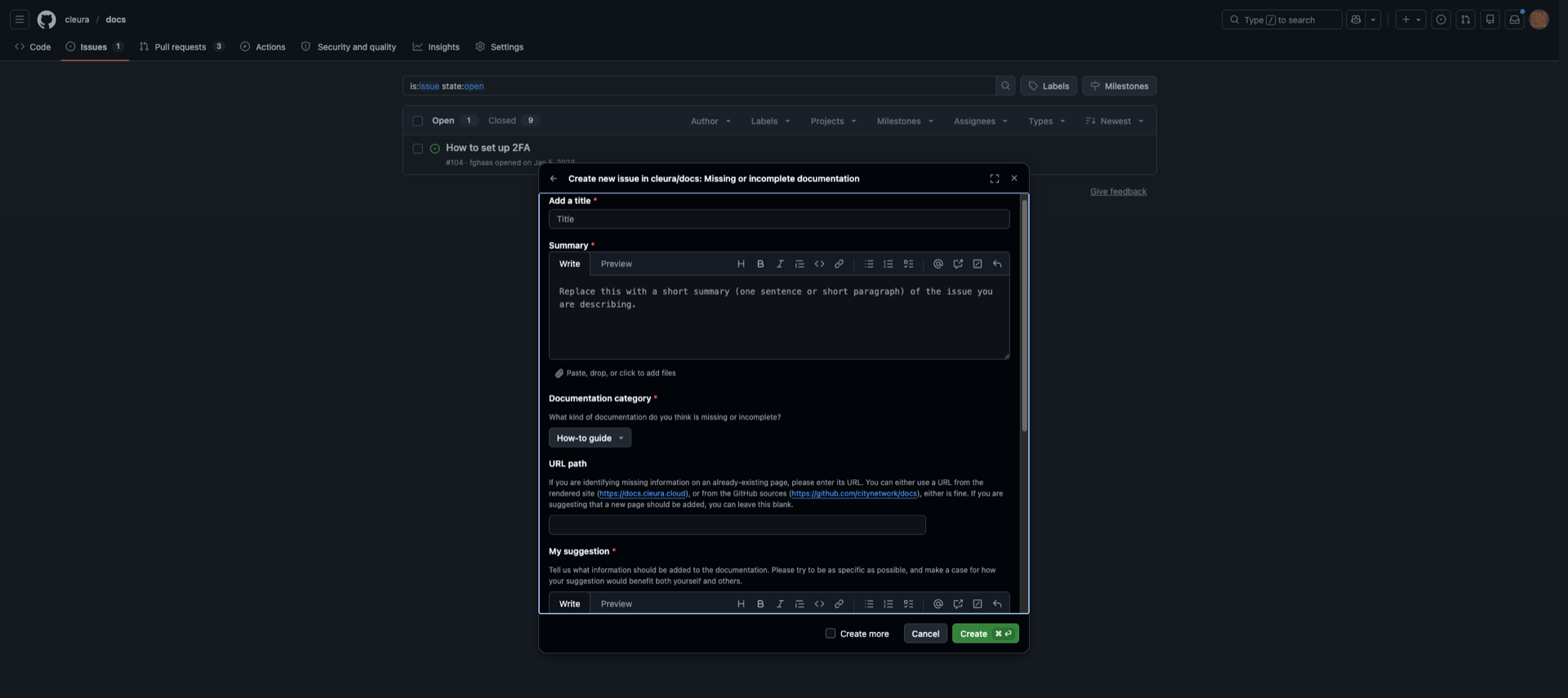Open Copilot chat icon in header

tap(1356, 20)
